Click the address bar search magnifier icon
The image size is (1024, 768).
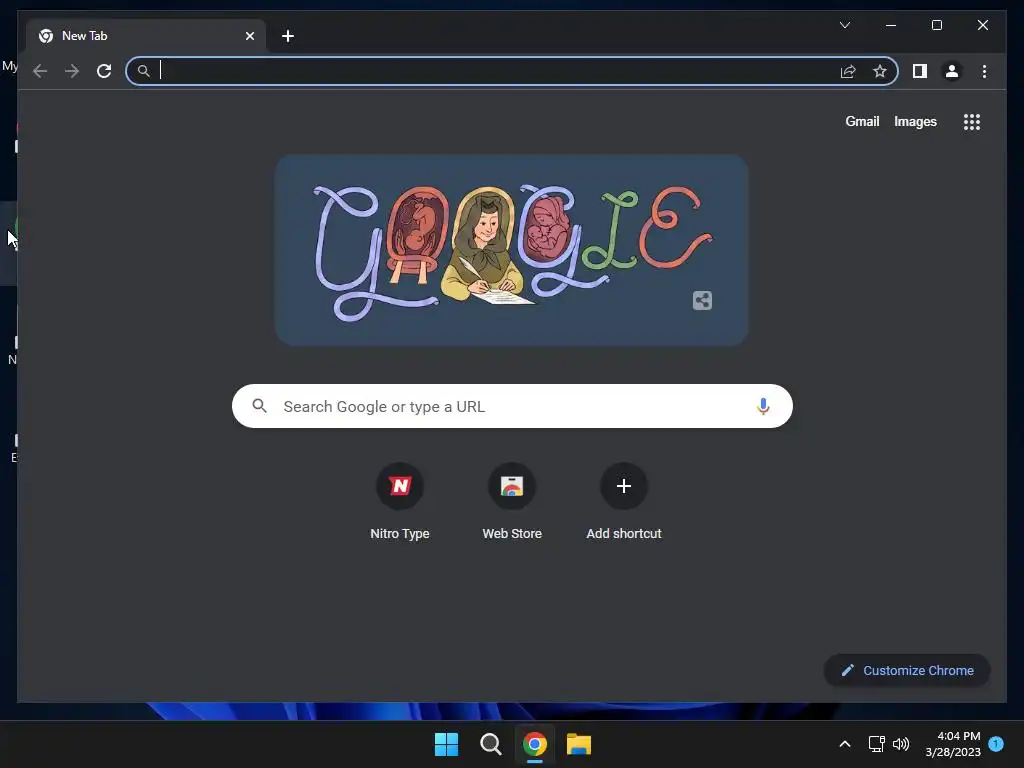144,71
